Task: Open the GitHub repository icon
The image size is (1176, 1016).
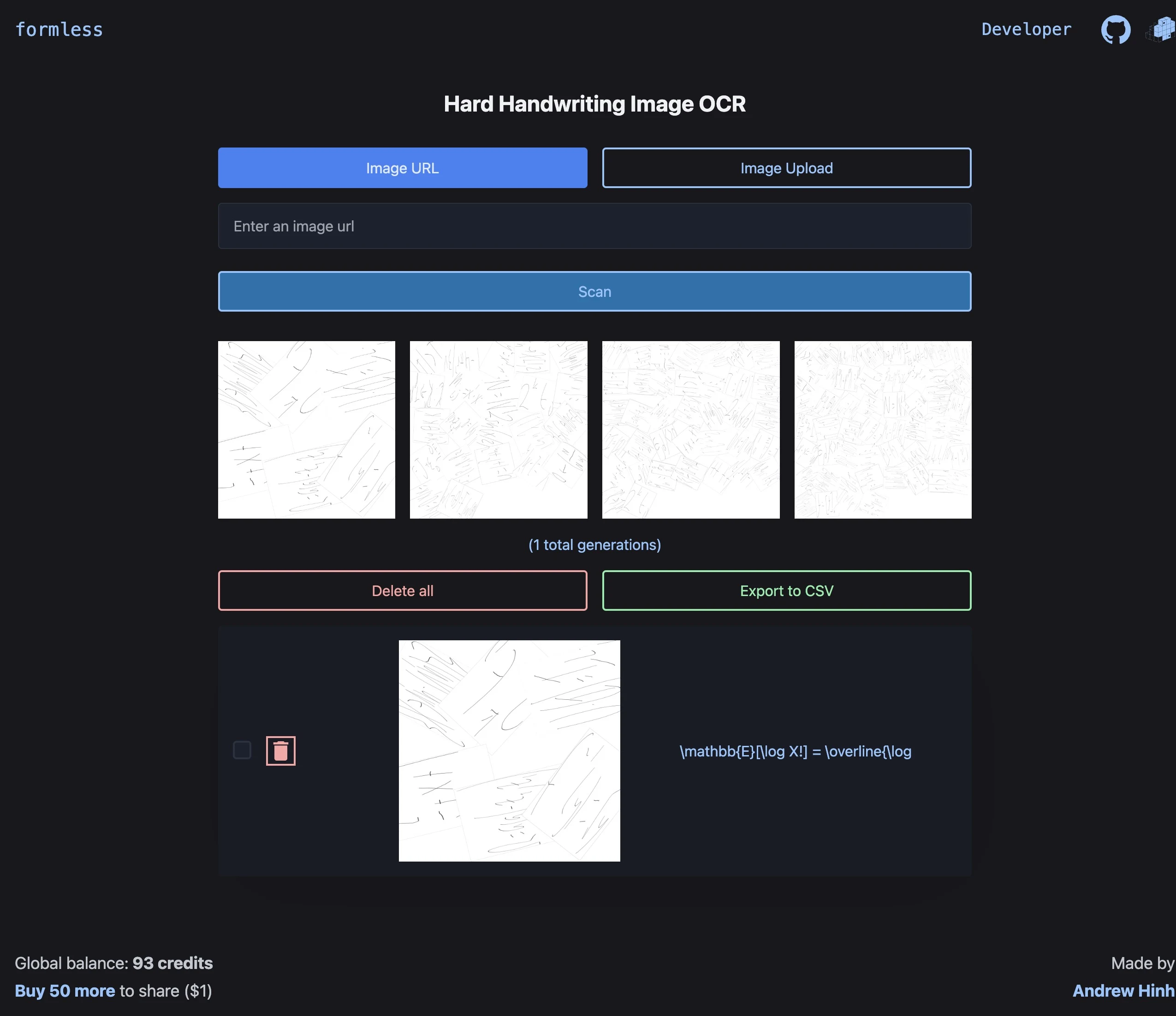Action: click(1115, 30)
